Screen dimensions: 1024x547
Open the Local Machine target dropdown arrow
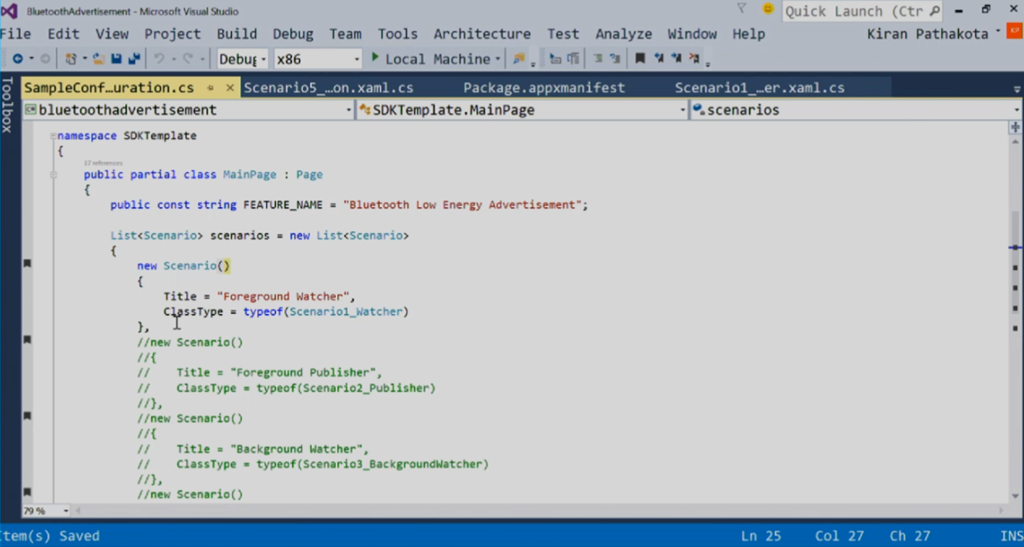coord(498,59)
